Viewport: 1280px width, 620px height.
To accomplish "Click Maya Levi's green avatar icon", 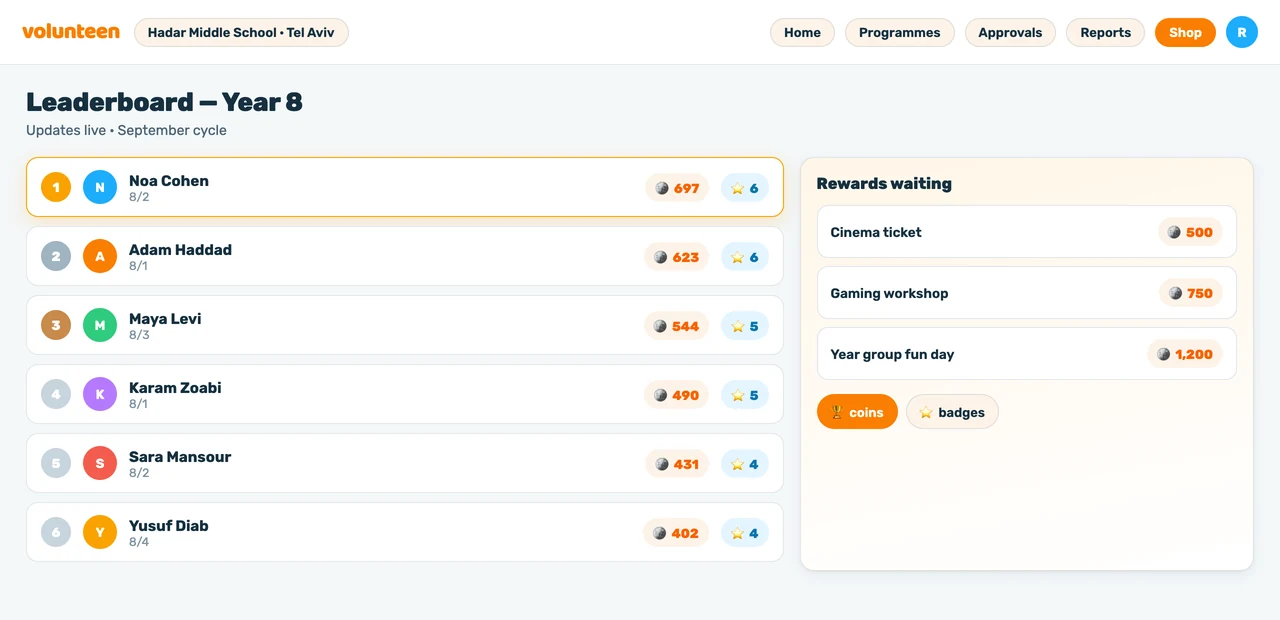I will coord(100,325).
